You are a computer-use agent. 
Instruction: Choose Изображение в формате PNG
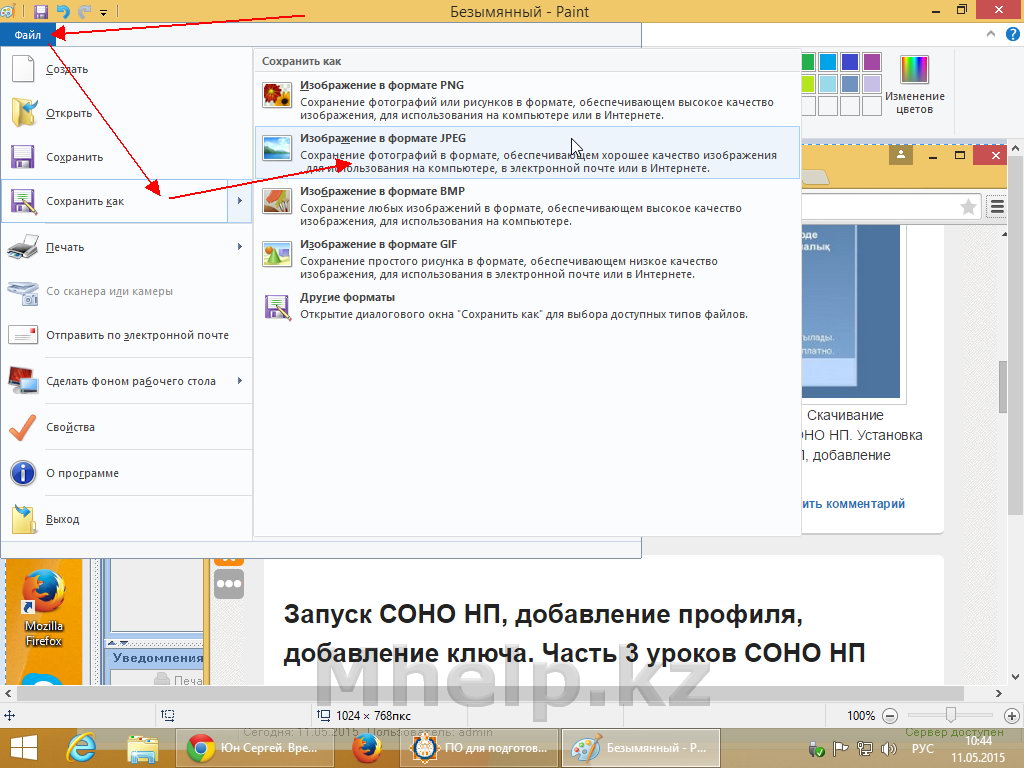pyautogui.click(x=527, y=99)
